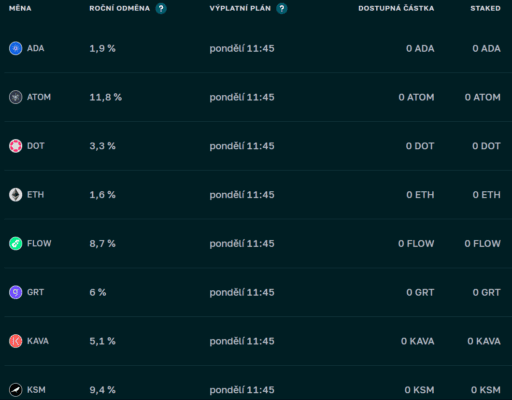Open help tooltip for Výplatní plán

click(x=282, y=8)
